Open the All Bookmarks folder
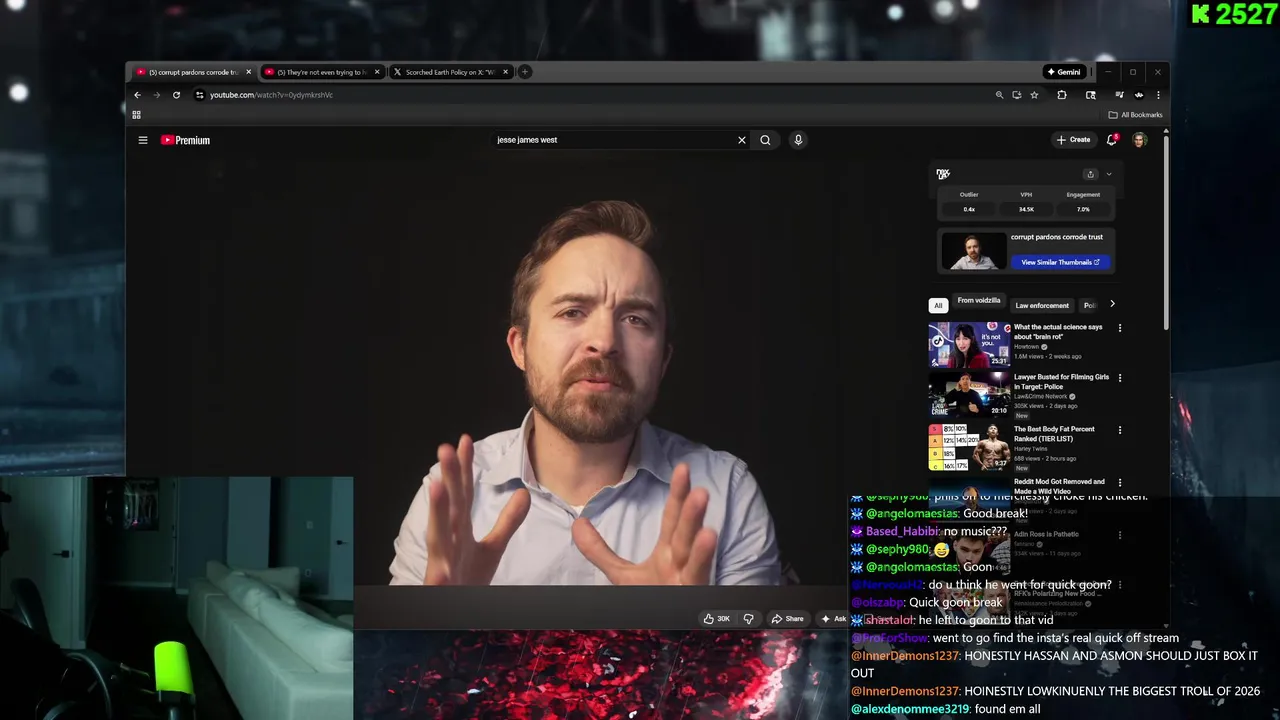This screenshot has height=720, width=1280. (1135, 115)
